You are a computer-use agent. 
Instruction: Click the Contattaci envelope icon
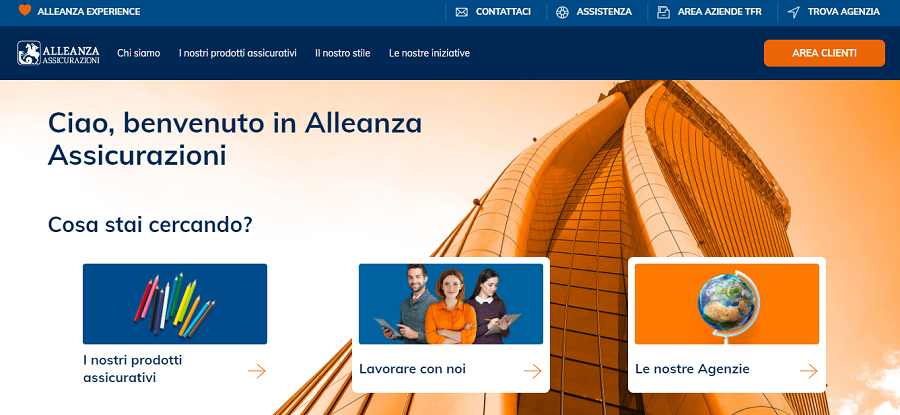click(461, 12)
